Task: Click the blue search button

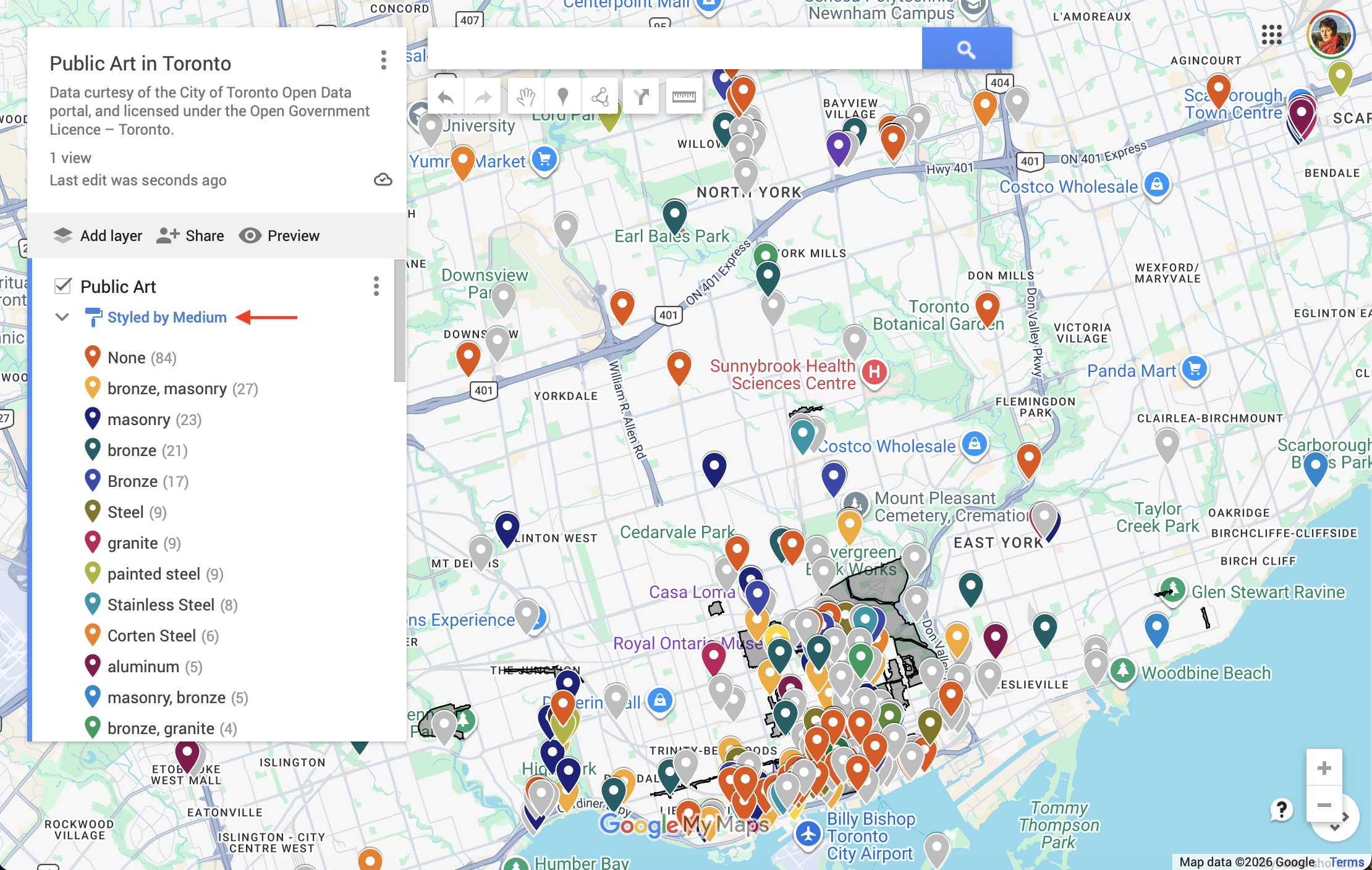Action: click(x=966, y=49)
